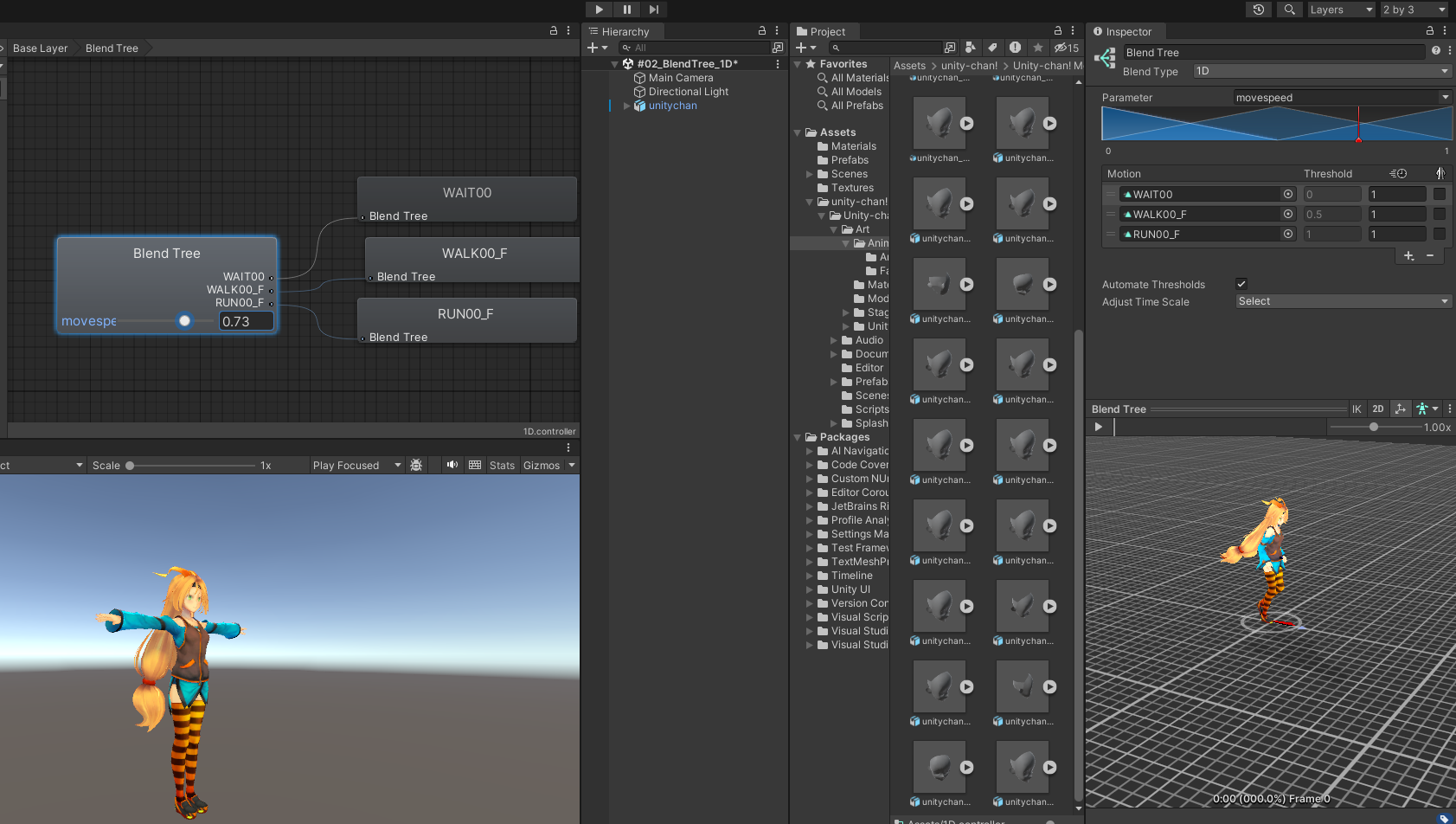Collapse the Assets folder tree
The width and height of the screenshot is (1456, 824).
pyautogui.click(x=798, y=132)
